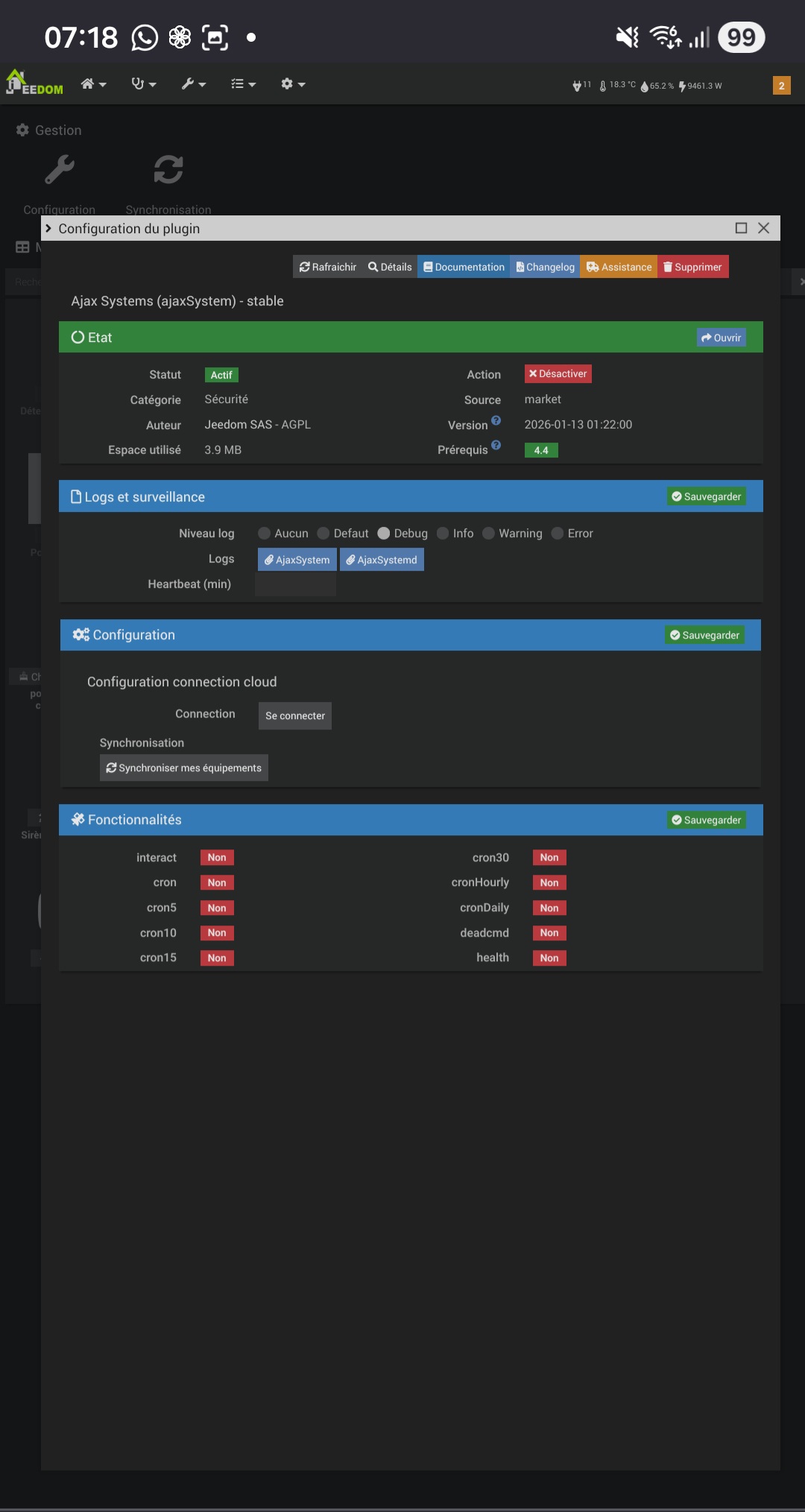Click the Détails button
The width and height of the screenshot is (805, 1512).
(x=390, y=267)
